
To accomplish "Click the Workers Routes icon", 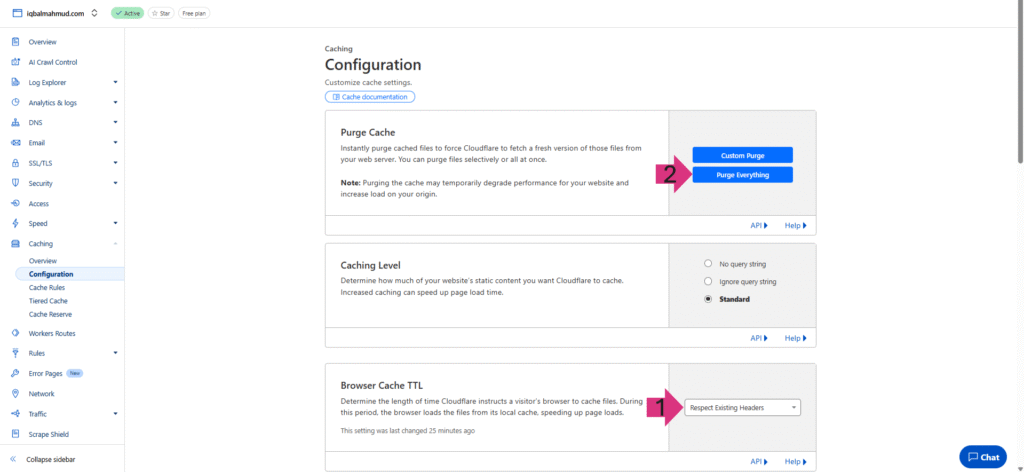I will pos(16,333).
